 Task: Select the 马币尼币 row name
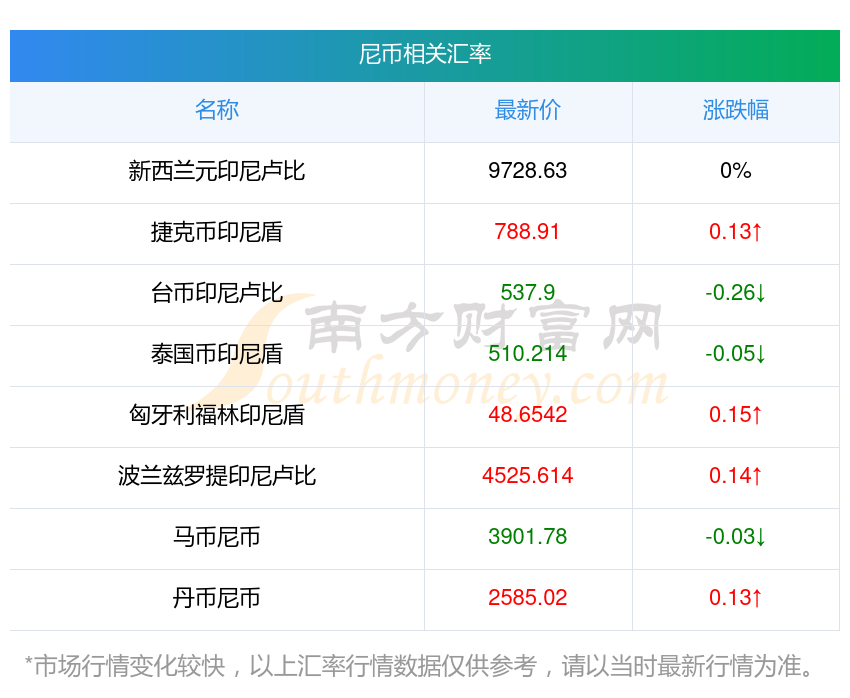217,537
